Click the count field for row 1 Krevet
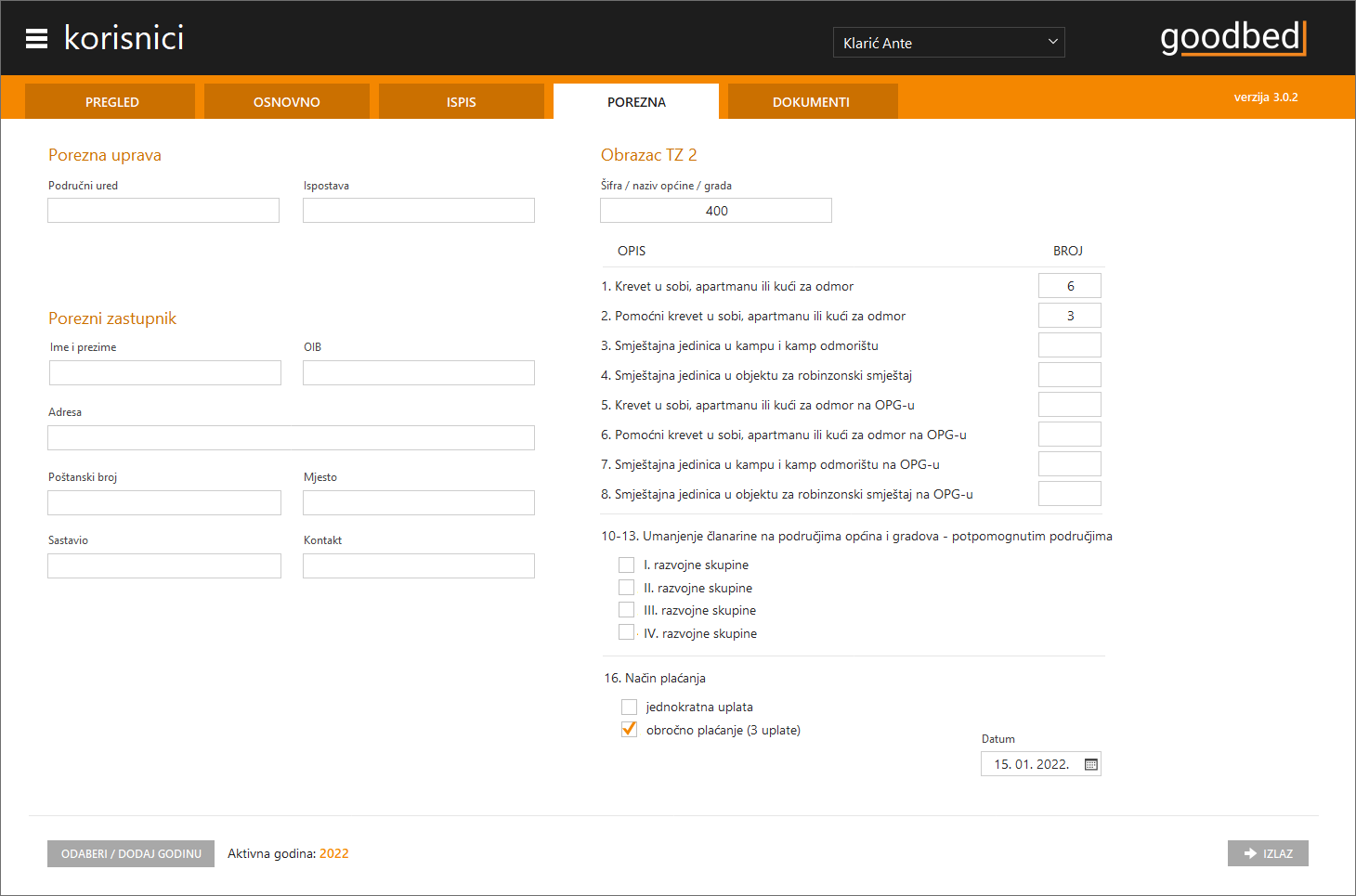The height and width of the screenshot is (896, 1356). [x=1070, y=286]
